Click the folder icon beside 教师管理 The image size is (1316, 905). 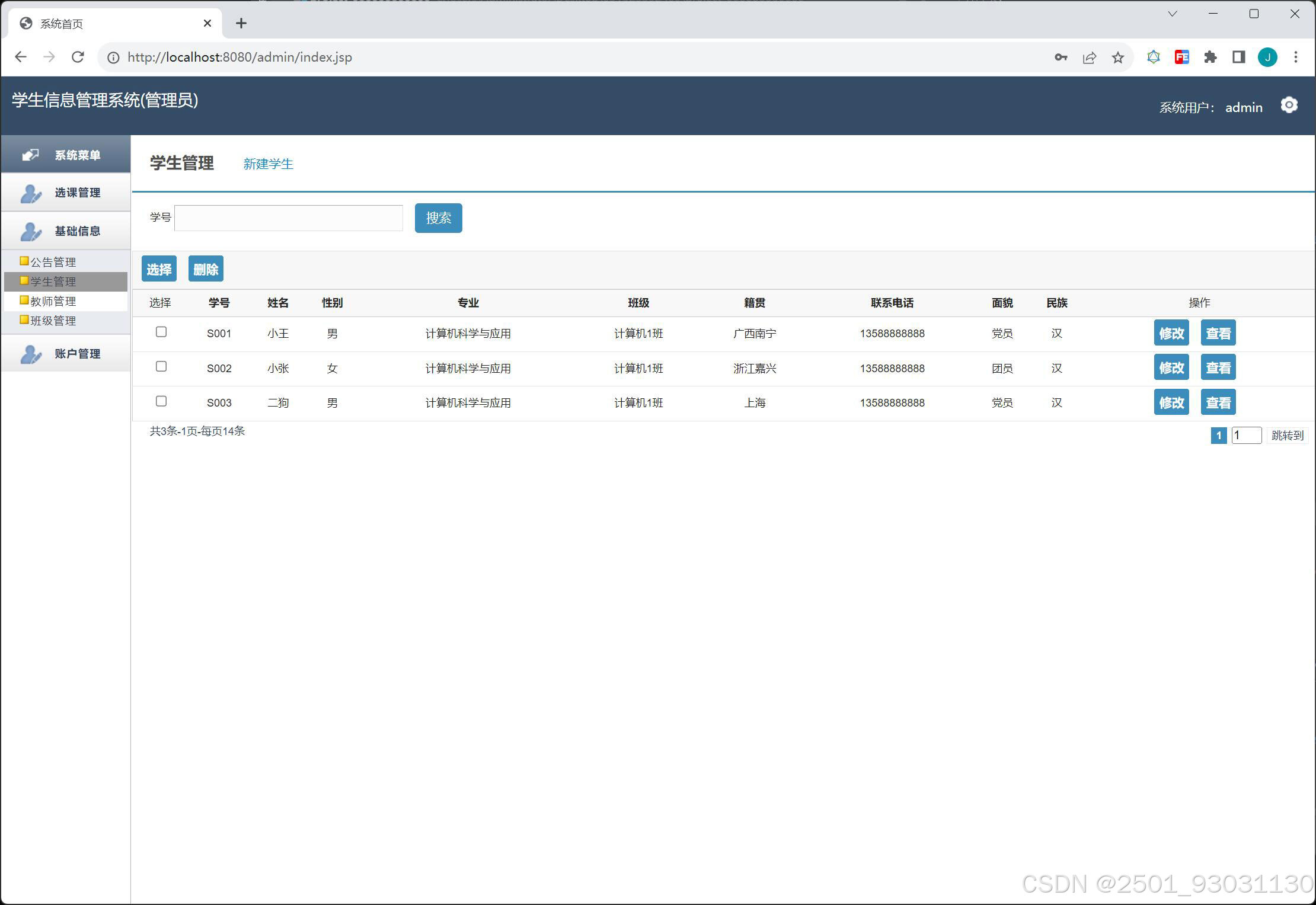tap(24, 300)
